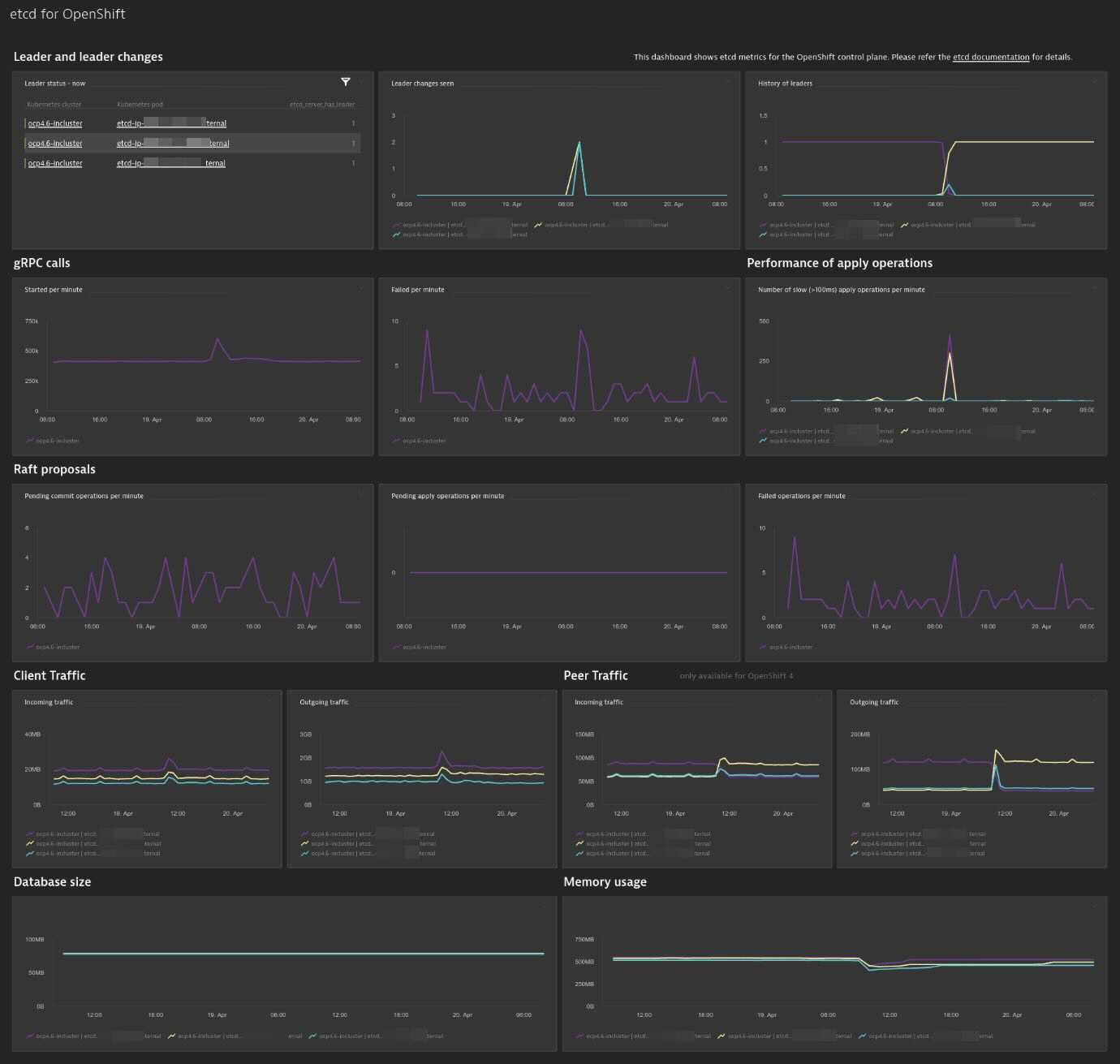Select the 'Started per minute' tile title
Viewport: 1120px width, 1064px height.
54,290
